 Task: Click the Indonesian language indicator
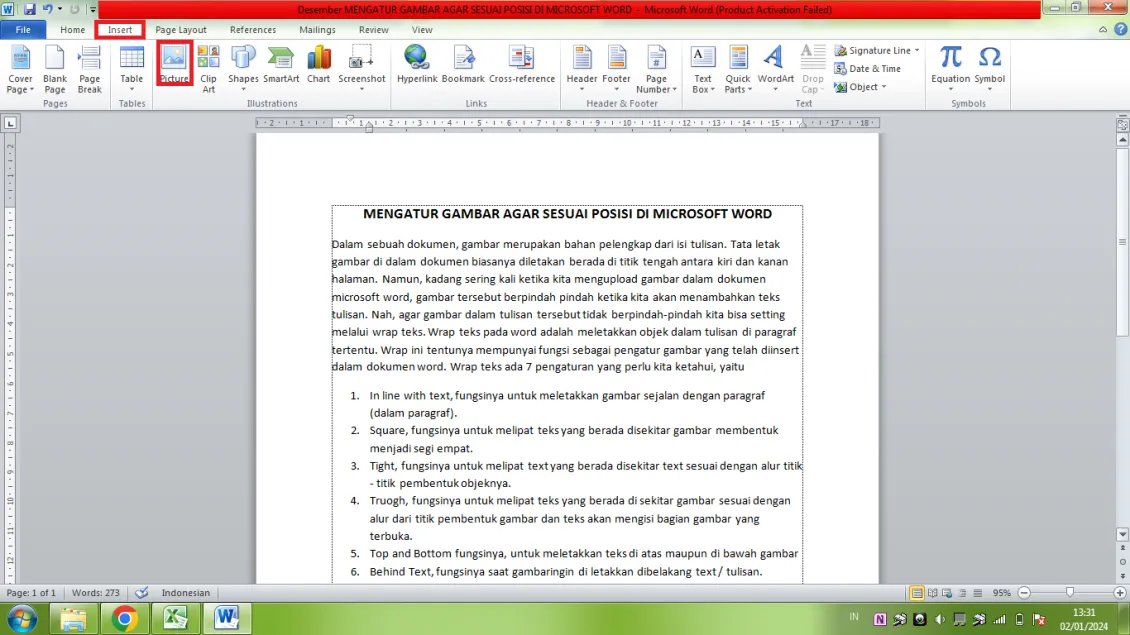point(185,592)
